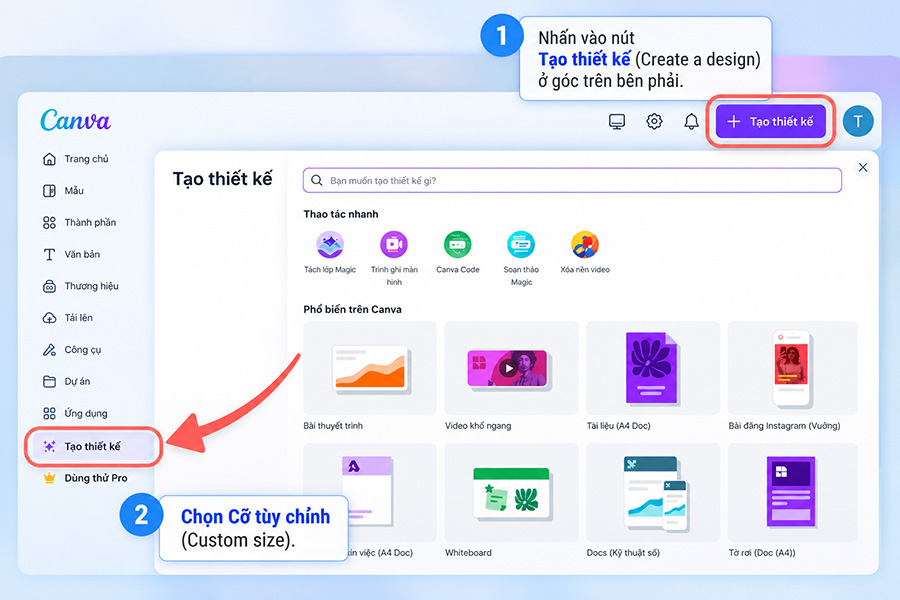Click the Canva logo
The height and width of the screenshot is (600, 900).
tap(75, 121)
